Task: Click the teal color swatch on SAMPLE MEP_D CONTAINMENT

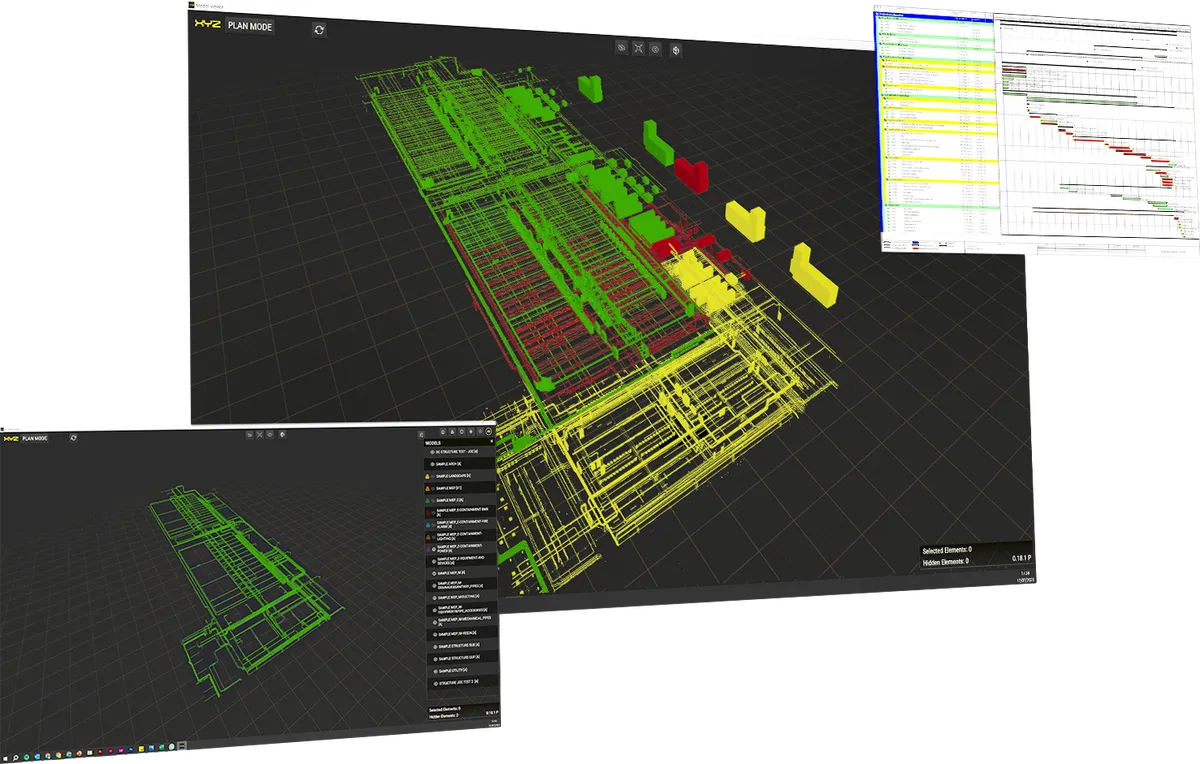Action: (427, 525)
